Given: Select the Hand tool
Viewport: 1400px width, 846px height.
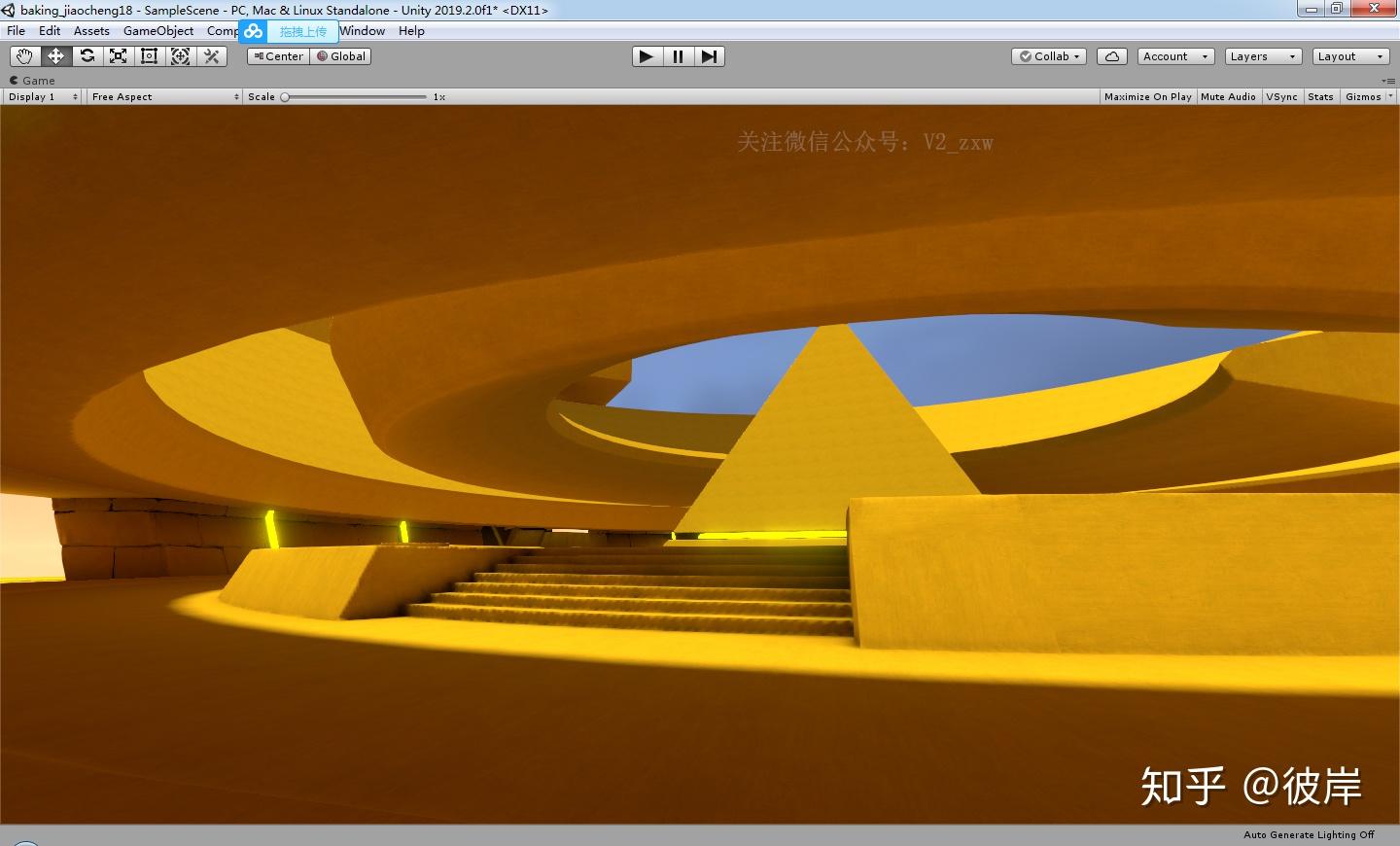Looking at the screenshot, I should (x=24, y=56).
